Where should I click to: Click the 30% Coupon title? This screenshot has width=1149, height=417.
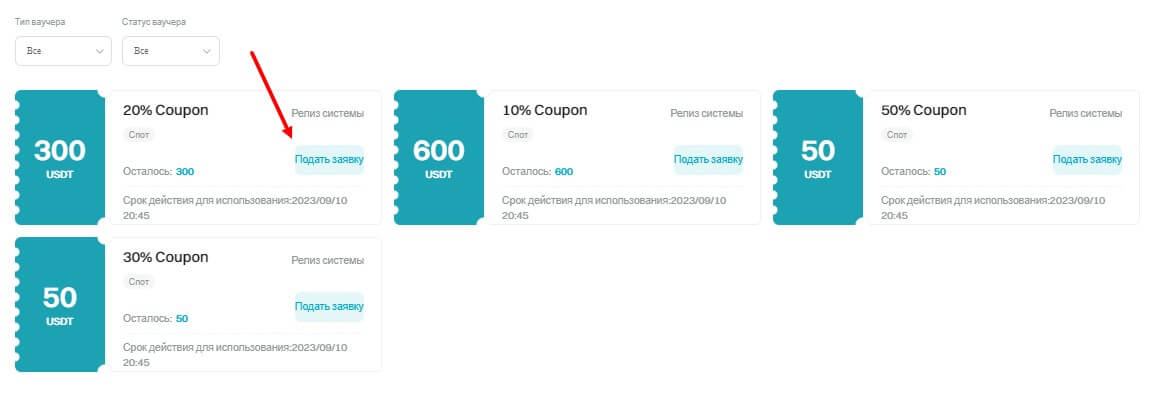165,257
